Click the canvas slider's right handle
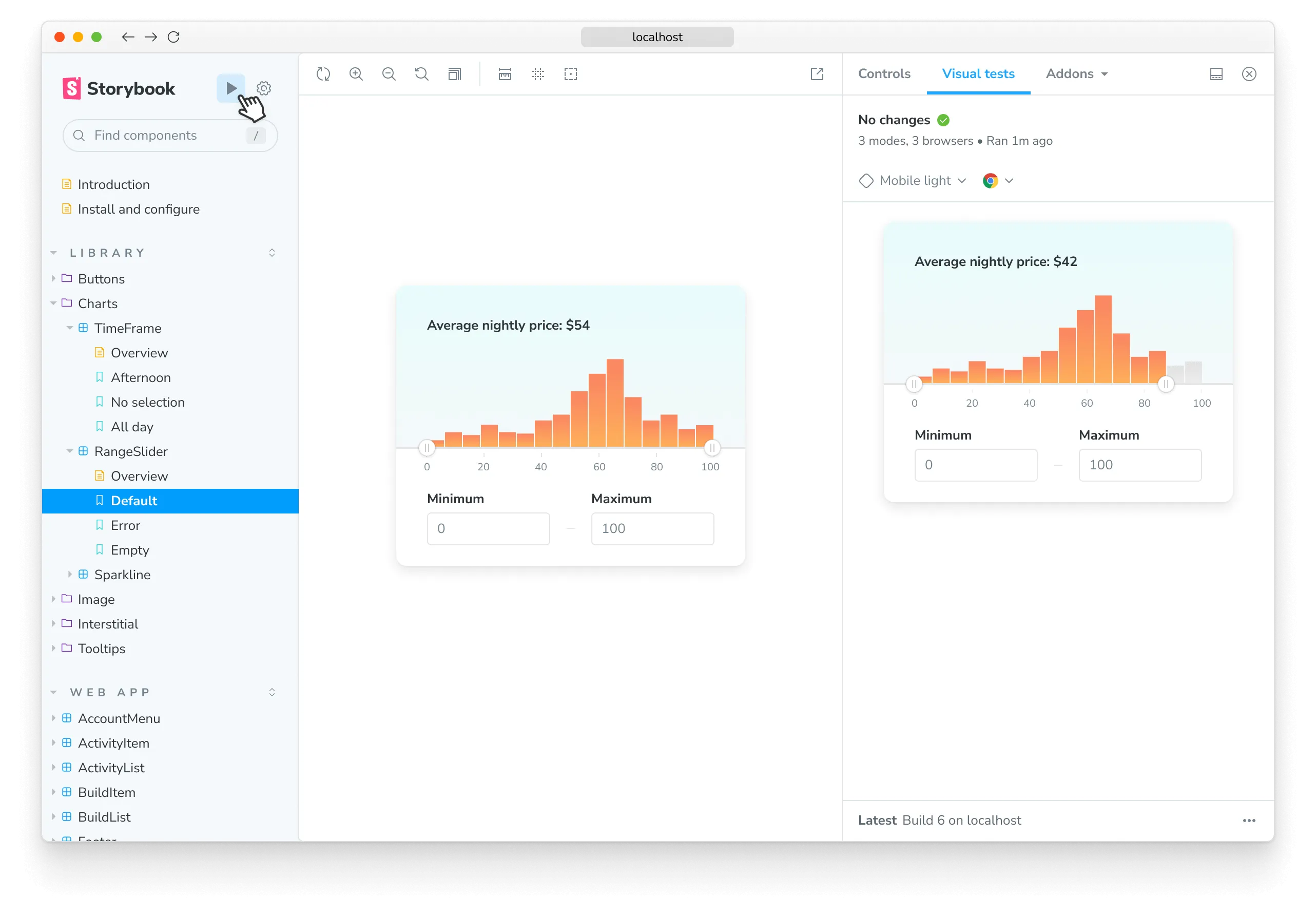The height and width of the screenshot is (914, 1316). click(x=711, y=447)
